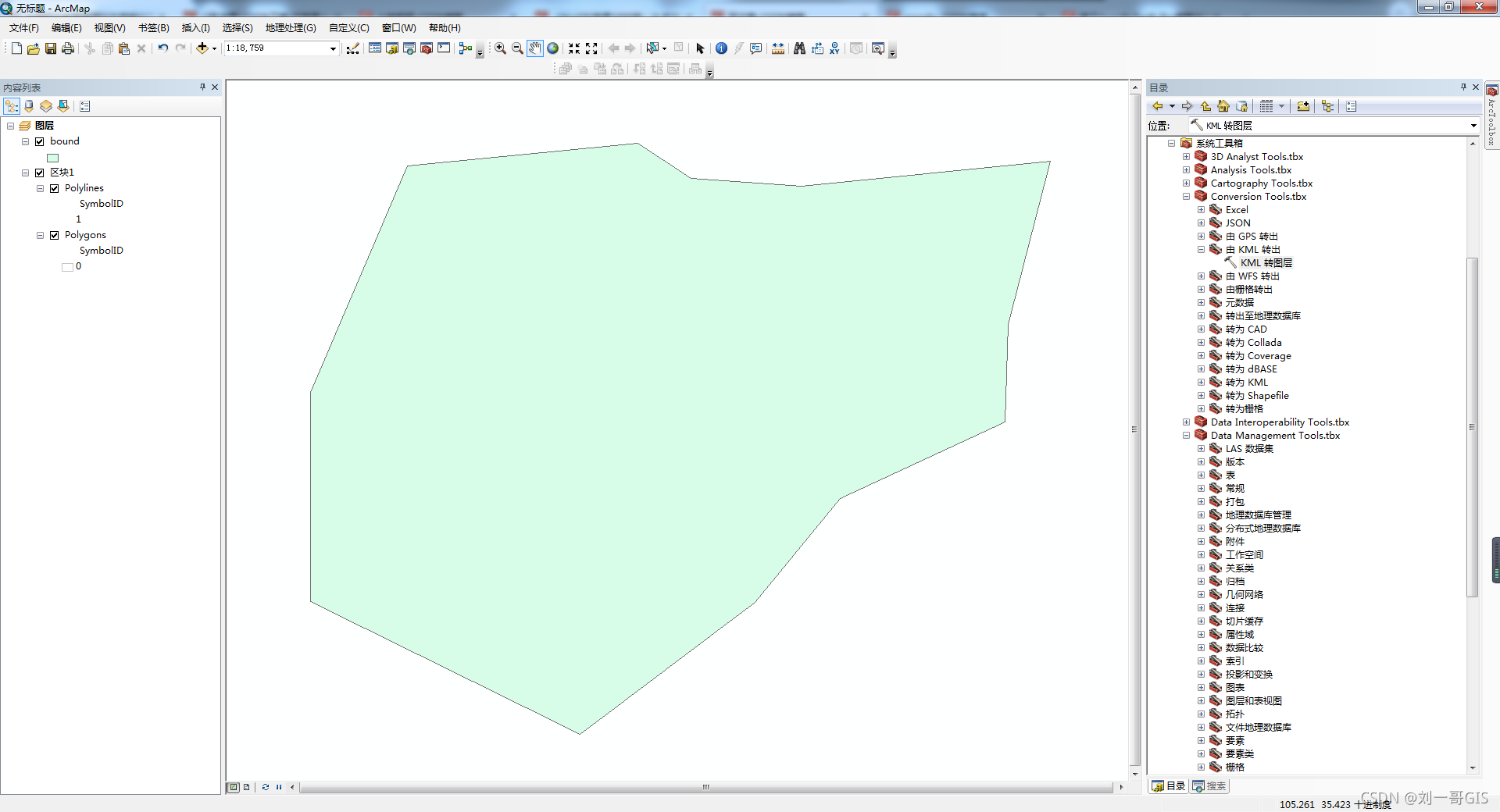Image resolution: width=1500 pixels, height=812 pixels.
Task: Toggle visibility of bound layer
Action: click(x=40, y=141)
